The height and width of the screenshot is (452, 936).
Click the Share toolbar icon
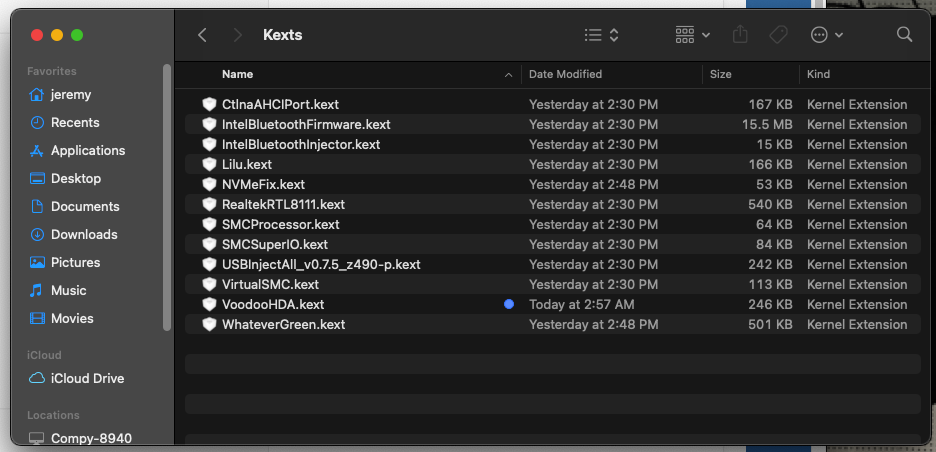pos(740,35)
